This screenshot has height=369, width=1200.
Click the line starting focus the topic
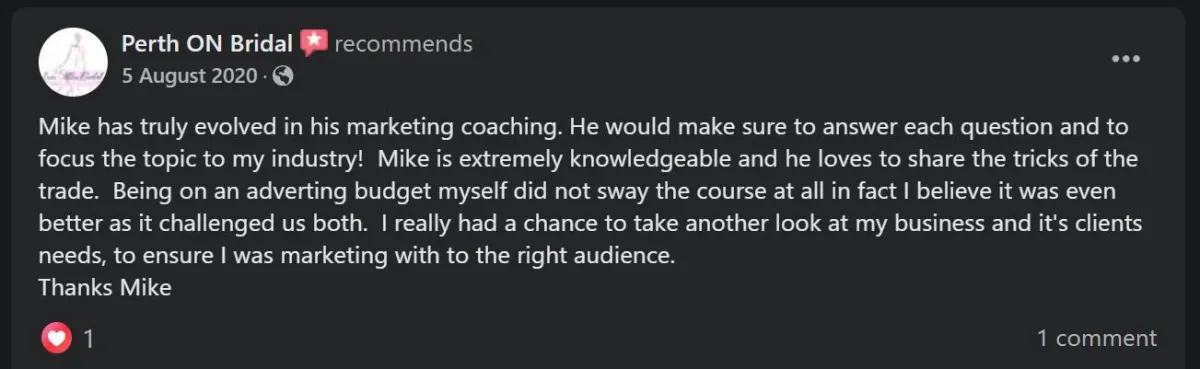588,159
